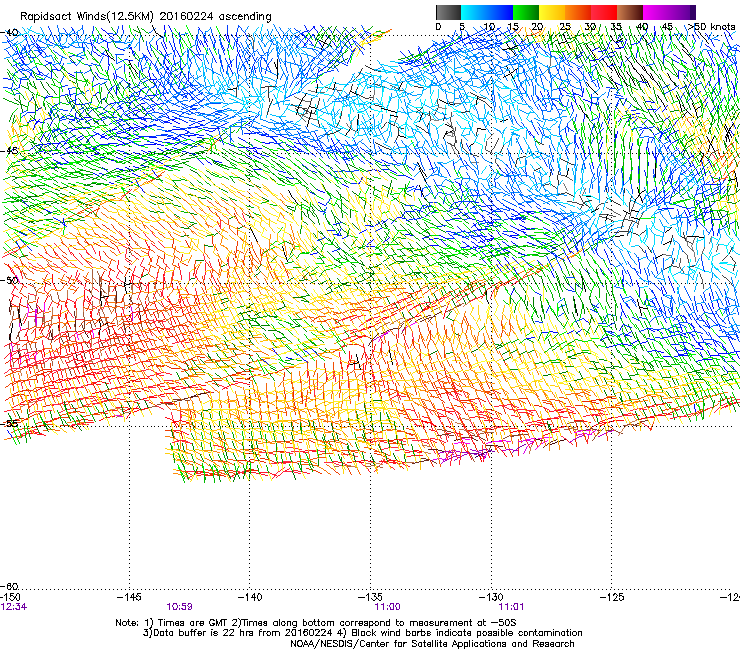Click the yellow 20-25 knots color segment
The image size is (740, 650).
pos(552,12)
